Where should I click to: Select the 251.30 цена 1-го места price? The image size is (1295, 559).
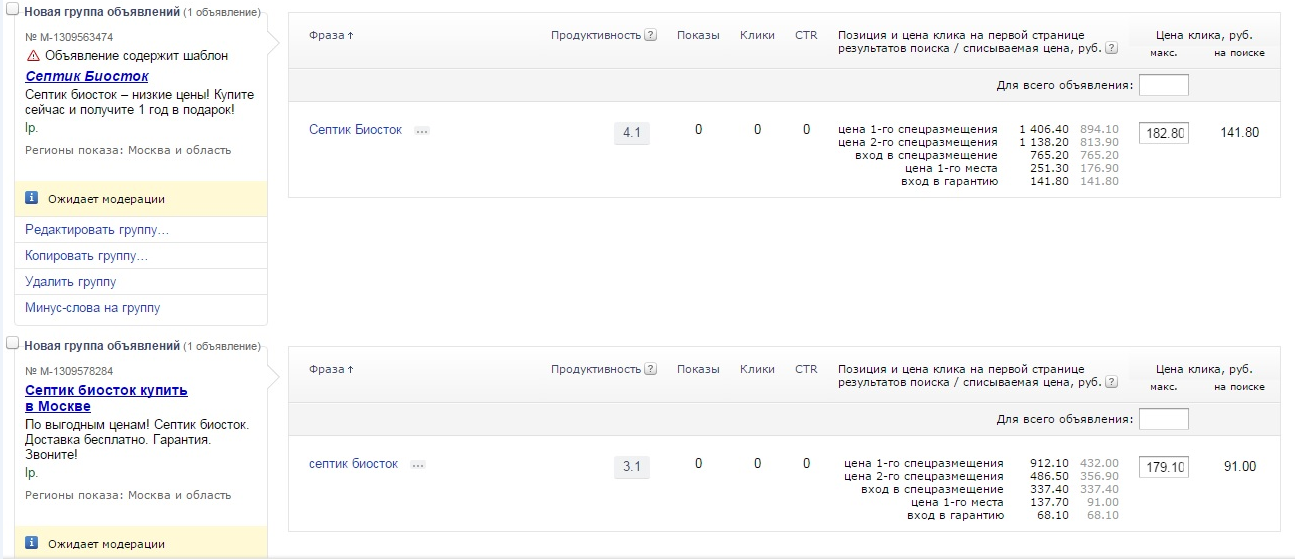point(1050,168)
